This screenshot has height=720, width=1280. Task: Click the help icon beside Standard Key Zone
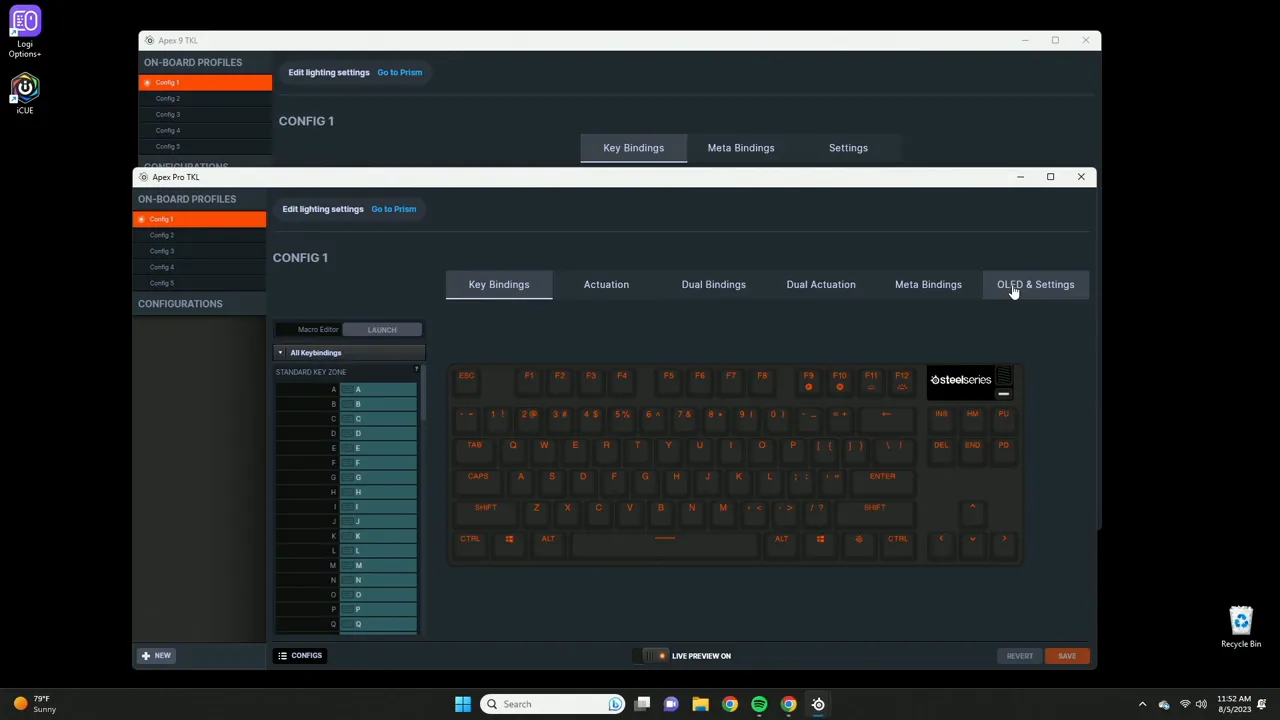click(416, 371)
